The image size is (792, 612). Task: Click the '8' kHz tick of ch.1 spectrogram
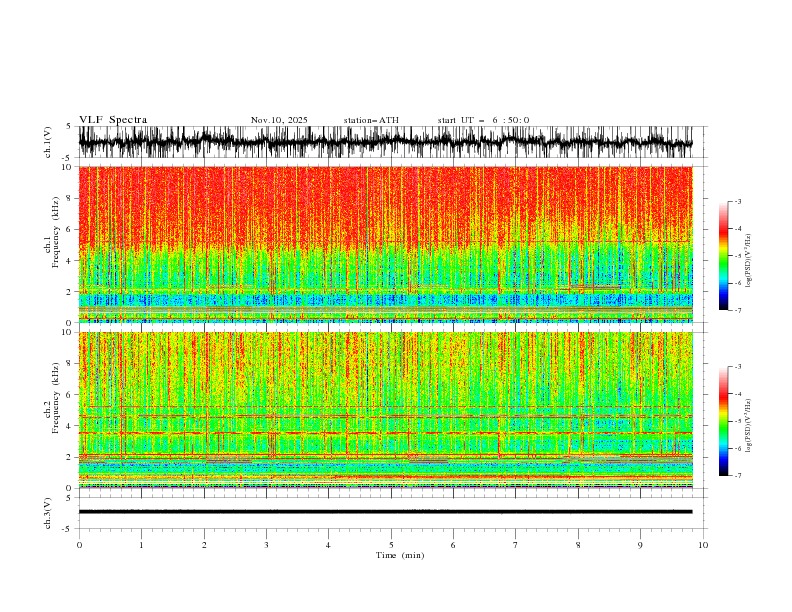[70, 198]
